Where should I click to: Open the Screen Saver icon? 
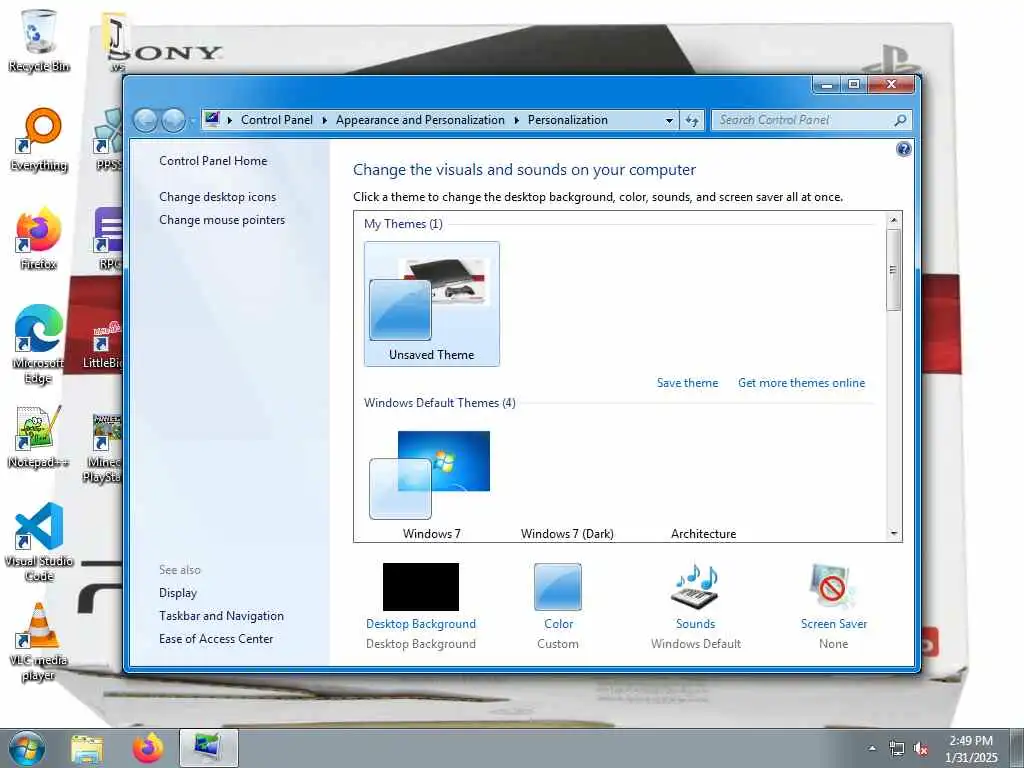pyautogui.click(x=833, y=586)
